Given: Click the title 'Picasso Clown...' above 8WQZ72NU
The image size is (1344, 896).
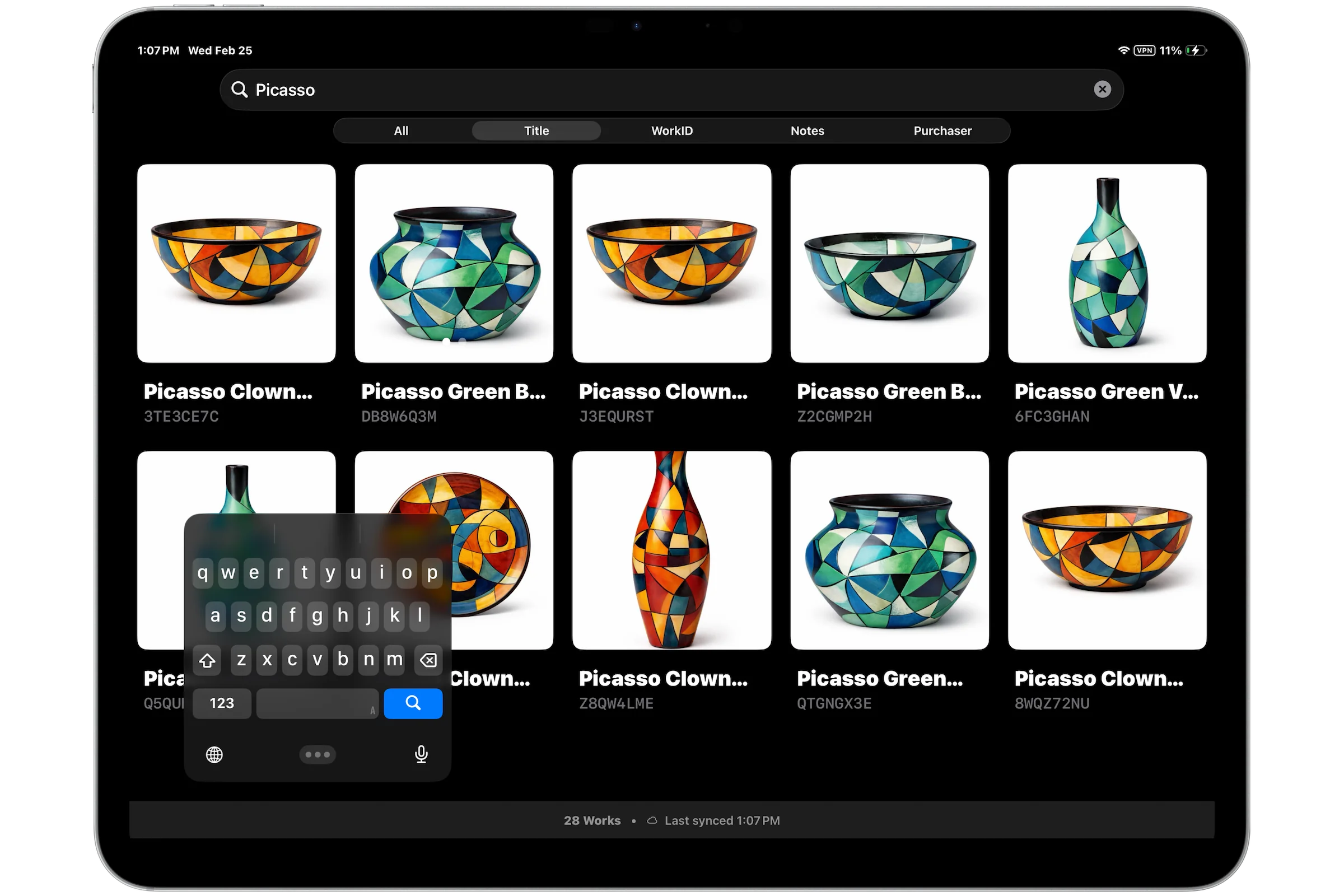Looking at the screenshot, I should coord(1099,678).
